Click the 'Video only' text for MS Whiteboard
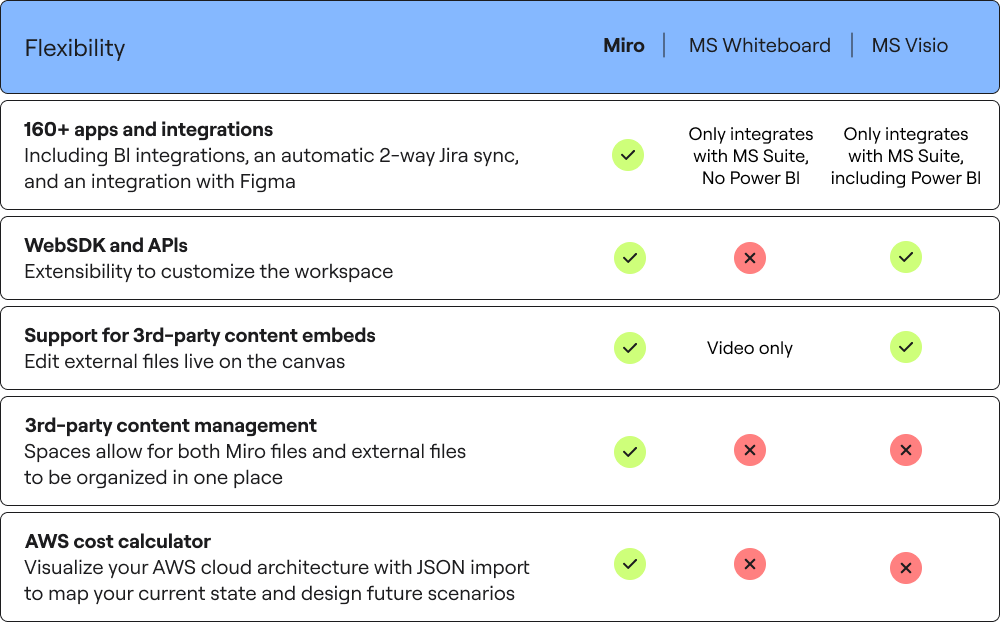This screenshot has height=622, width=1000. point(750,348)
